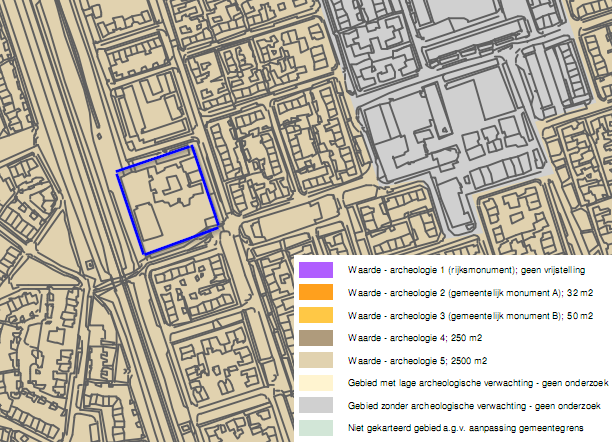The height and width of the screenshot is (442, 612).
Task: Select text 'Waarde - archeologie 3 (gemeentelijk monument B); 50 m2'
Action: coord(470,315)
